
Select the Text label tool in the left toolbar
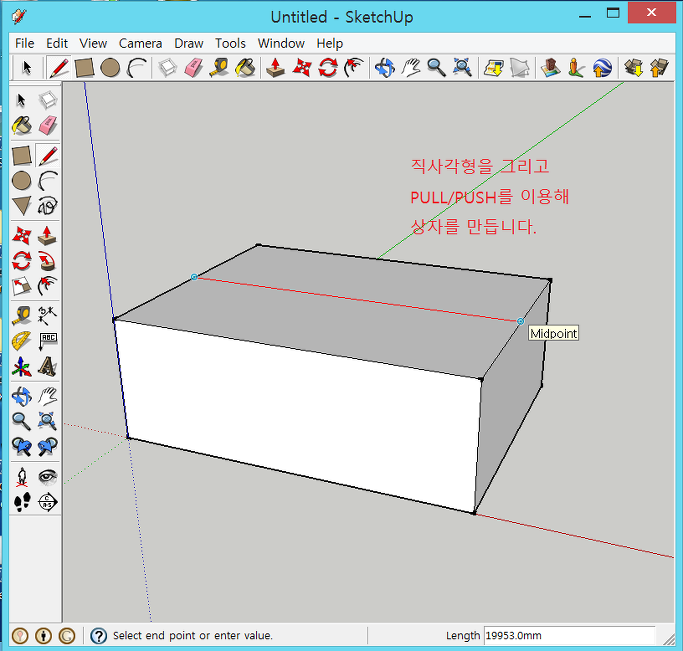(x=47, y=341)
